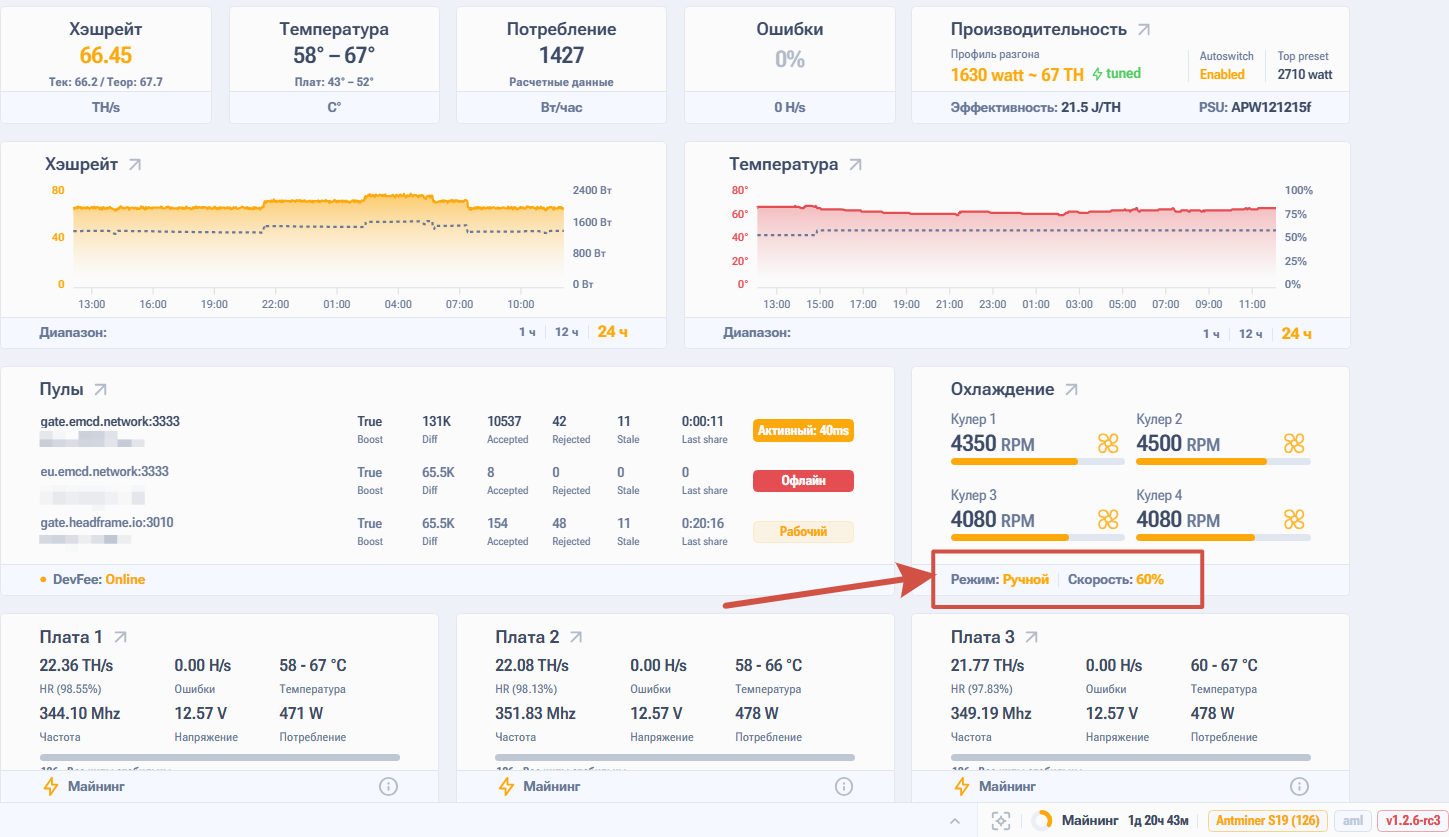Open Плата 1 details arrow icon

click(120, 637)
